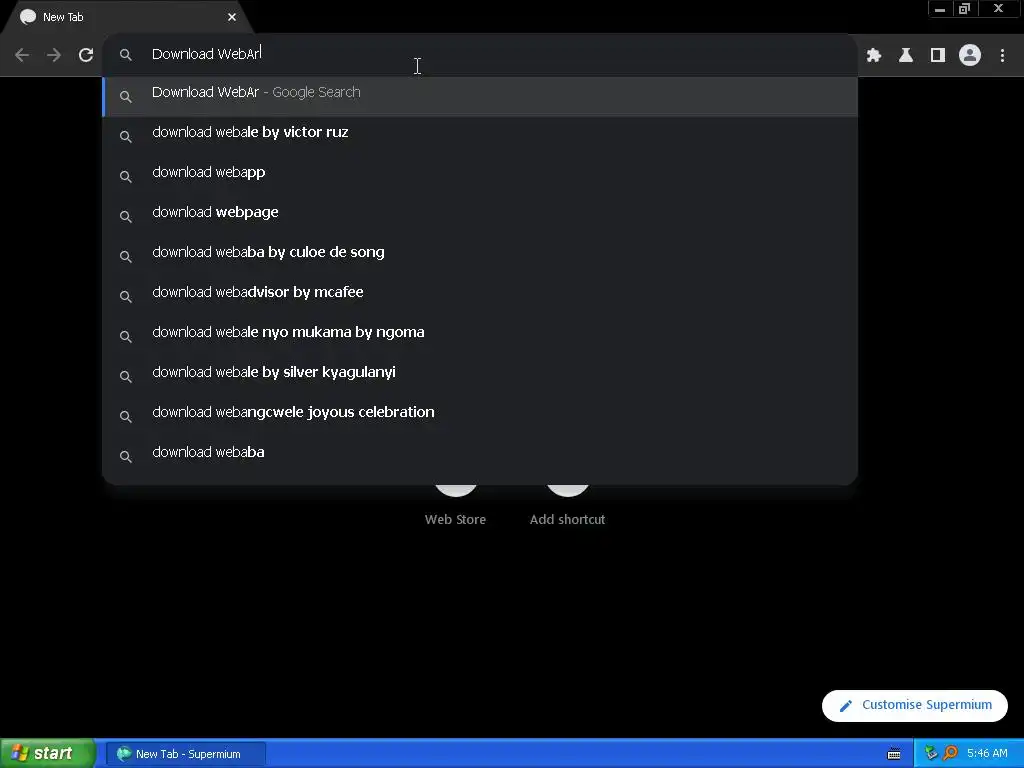Select the New Tab browser tab
The width and height of the screenshot is (1024, 768).
tap(127, 17)
